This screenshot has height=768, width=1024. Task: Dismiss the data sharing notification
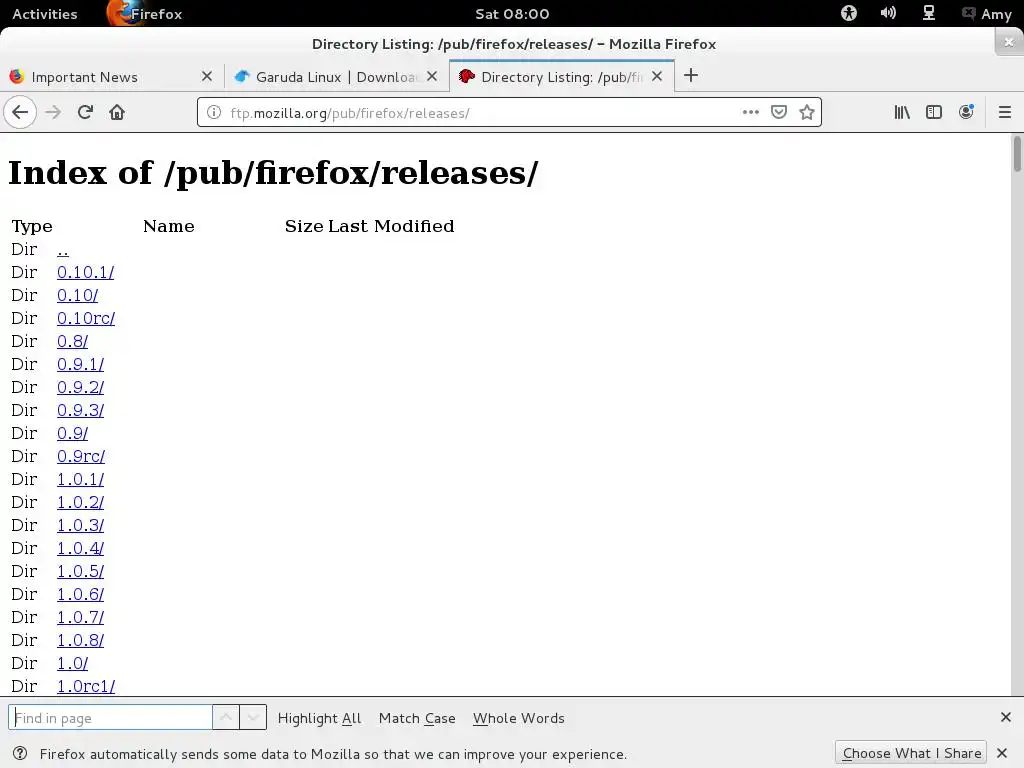(x=1002, y=753)
